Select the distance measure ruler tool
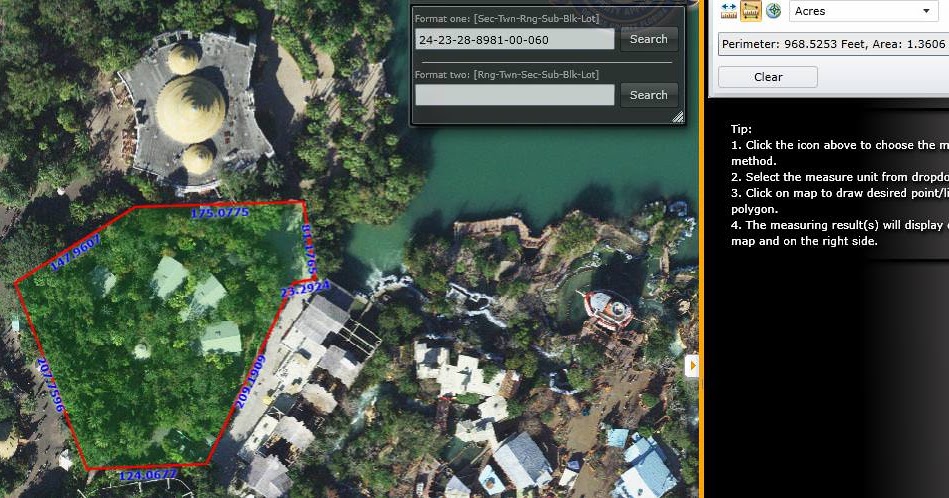Screen dimensions: 949x498 tap(729, 11)
